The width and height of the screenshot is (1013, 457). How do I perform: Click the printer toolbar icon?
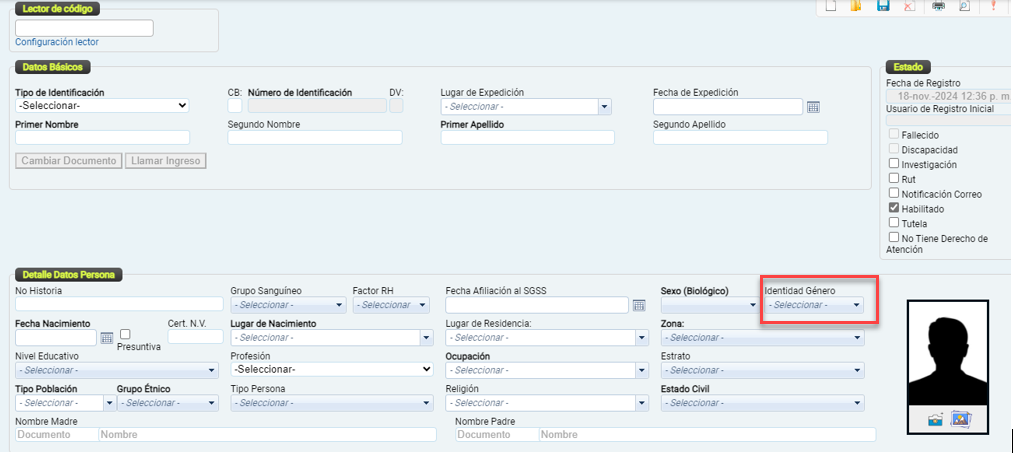[938, 6]
